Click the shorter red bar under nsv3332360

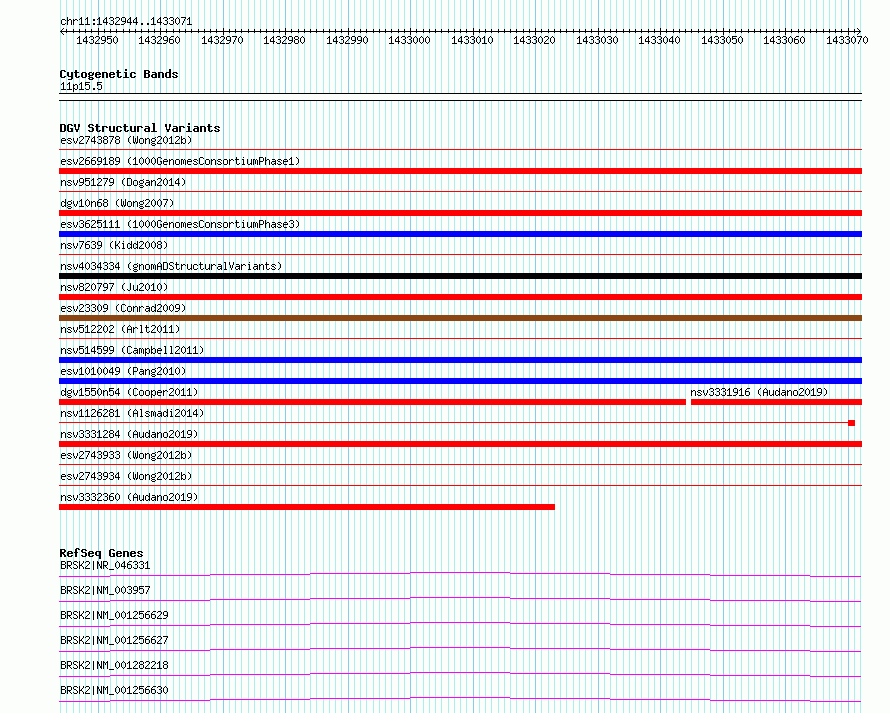(x=307, y=507)
